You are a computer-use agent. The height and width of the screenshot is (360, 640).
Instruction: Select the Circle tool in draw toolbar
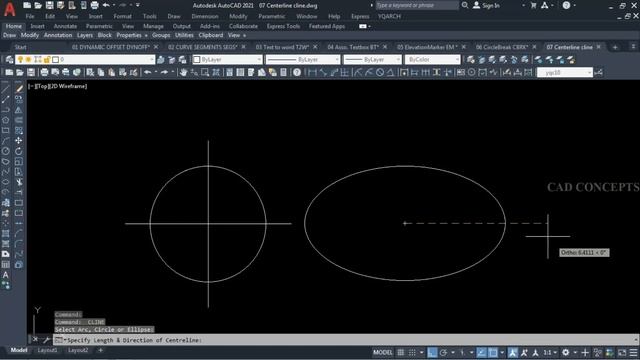click(5, 151)
